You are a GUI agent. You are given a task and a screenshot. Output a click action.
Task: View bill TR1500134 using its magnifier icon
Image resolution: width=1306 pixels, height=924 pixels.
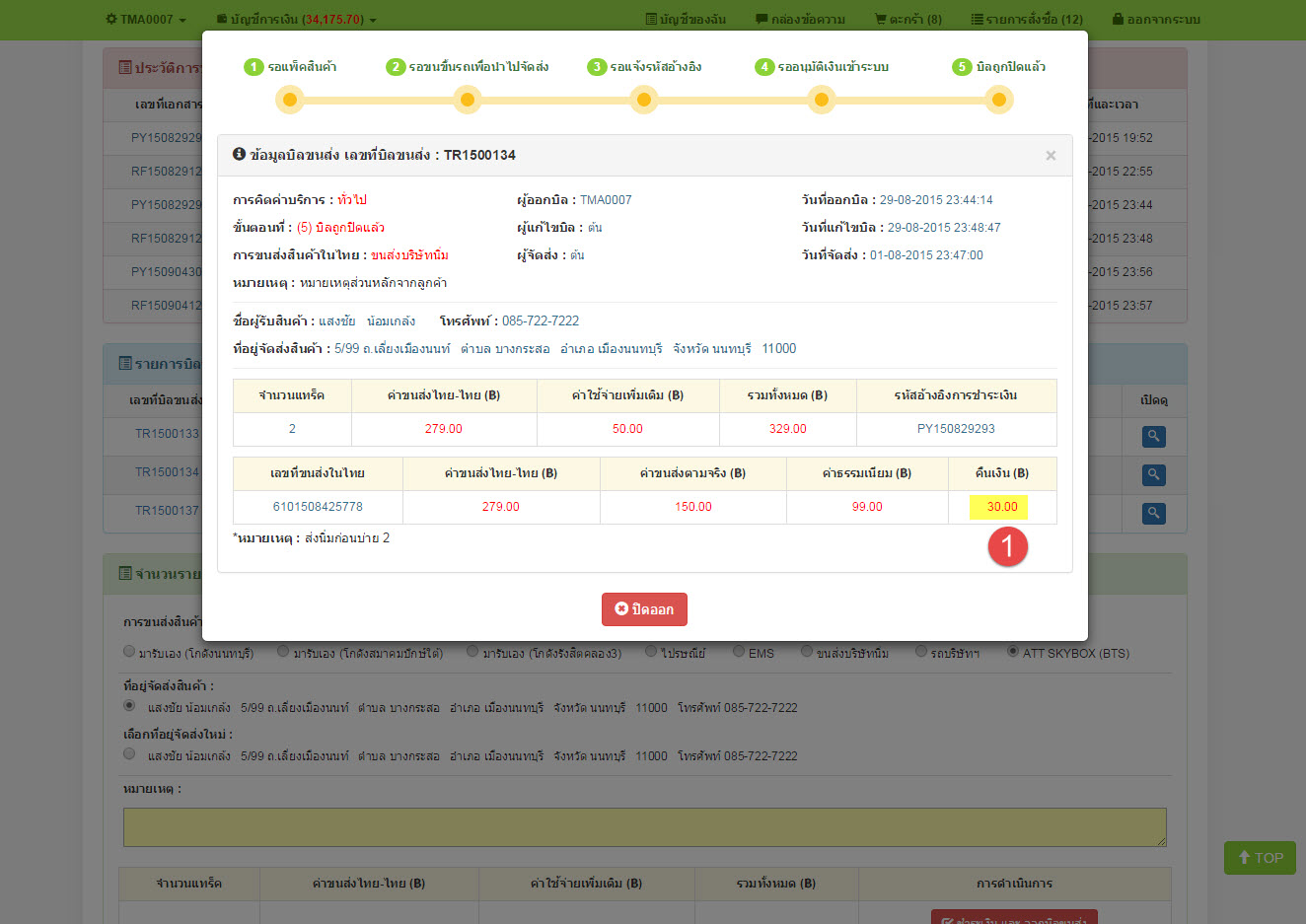point(1153,474)
